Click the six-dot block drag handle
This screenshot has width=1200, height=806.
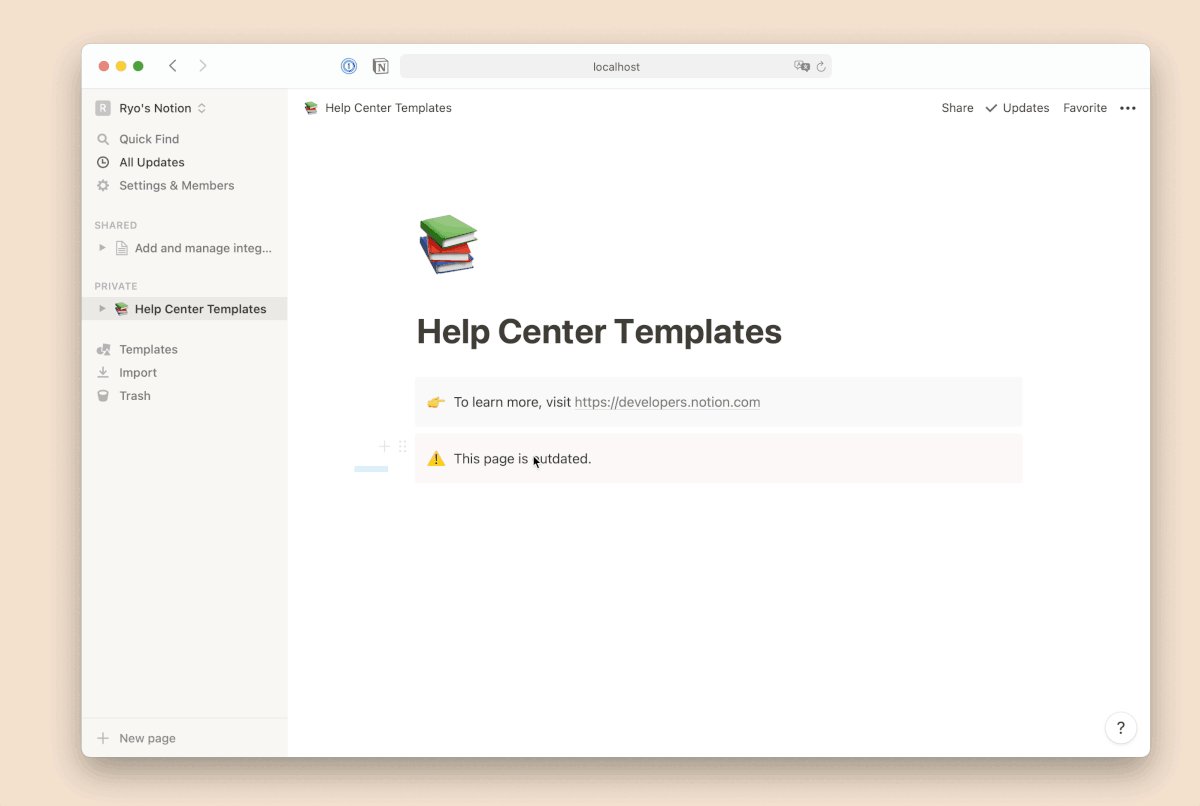(x=402, y=446)
